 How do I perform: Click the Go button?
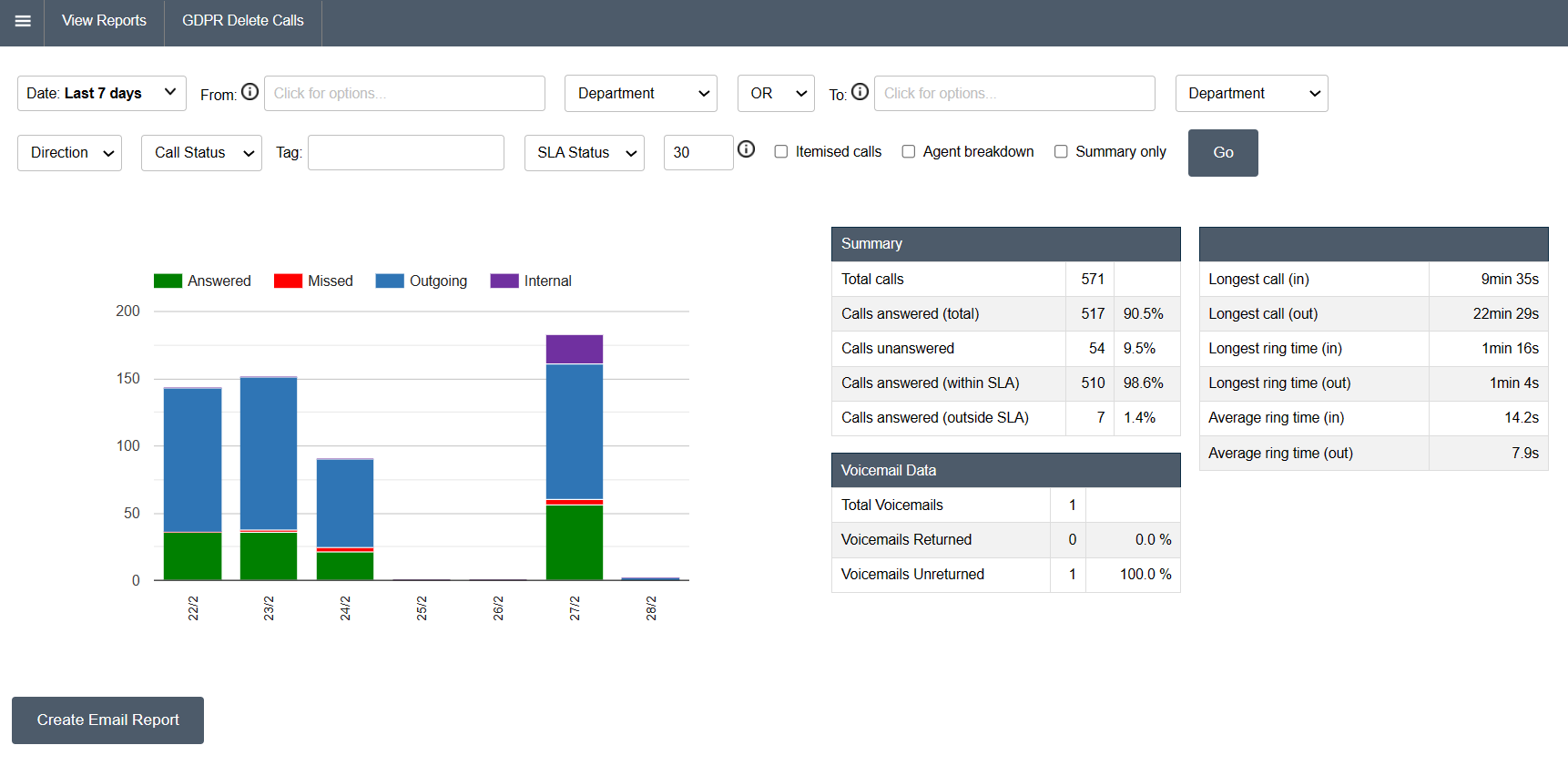(x=1223, y=153)
